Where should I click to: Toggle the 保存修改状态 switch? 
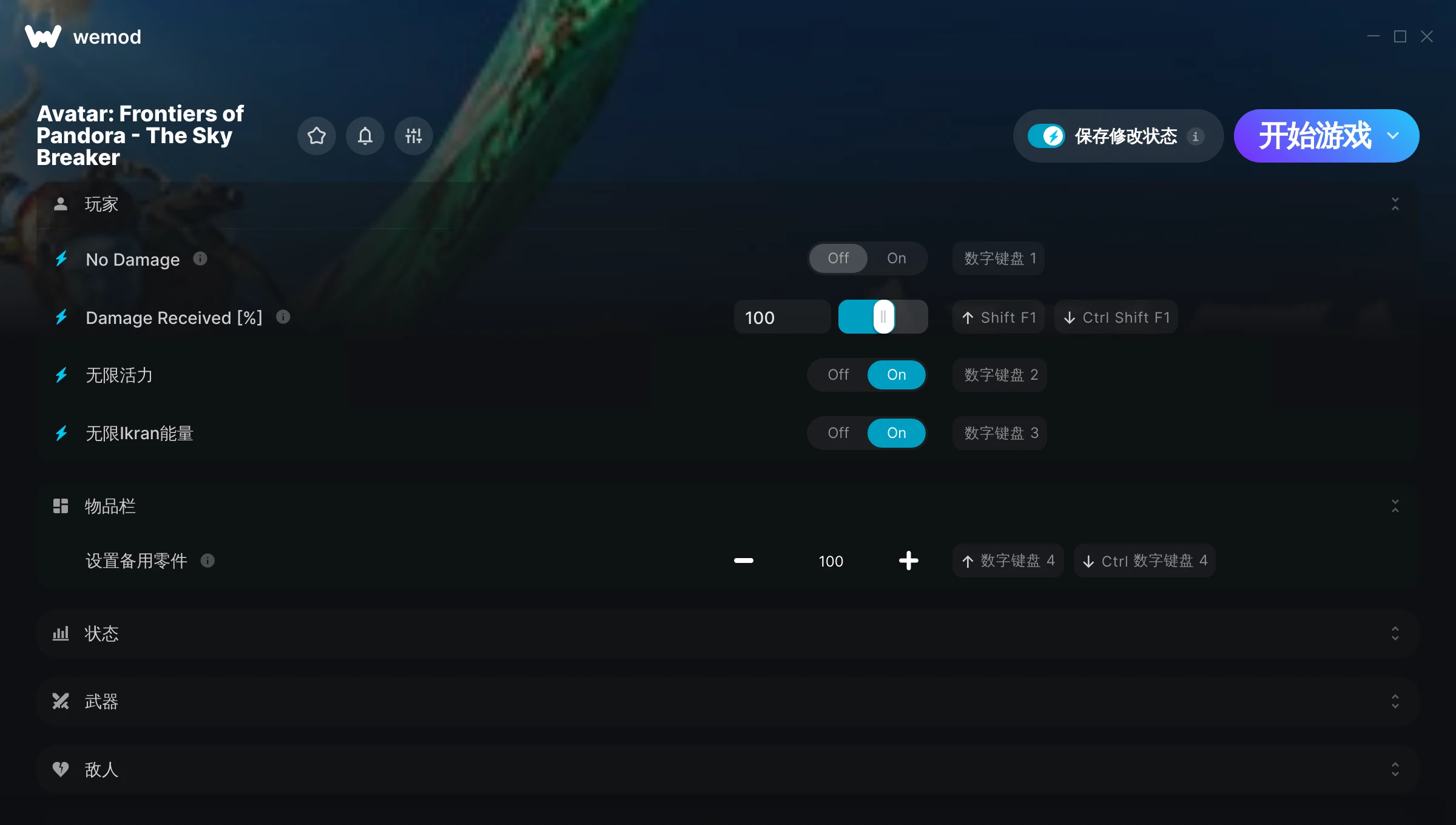[1046, 136]
